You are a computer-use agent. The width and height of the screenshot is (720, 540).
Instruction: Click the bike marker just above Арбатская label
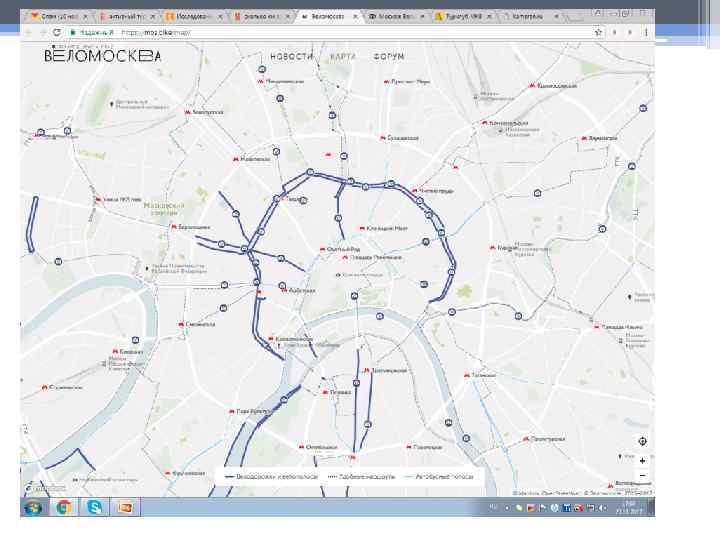click(282, 286)
